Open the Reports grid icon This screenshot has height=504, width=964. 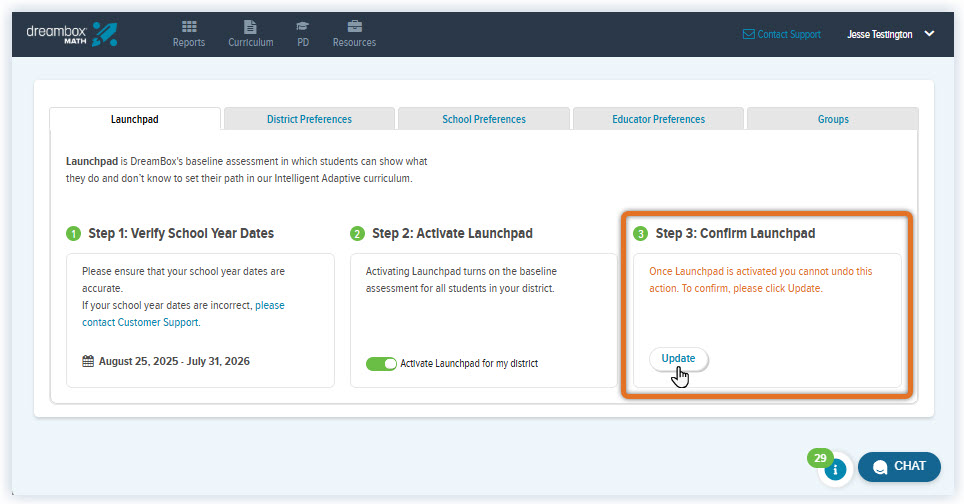click(189, 26)
